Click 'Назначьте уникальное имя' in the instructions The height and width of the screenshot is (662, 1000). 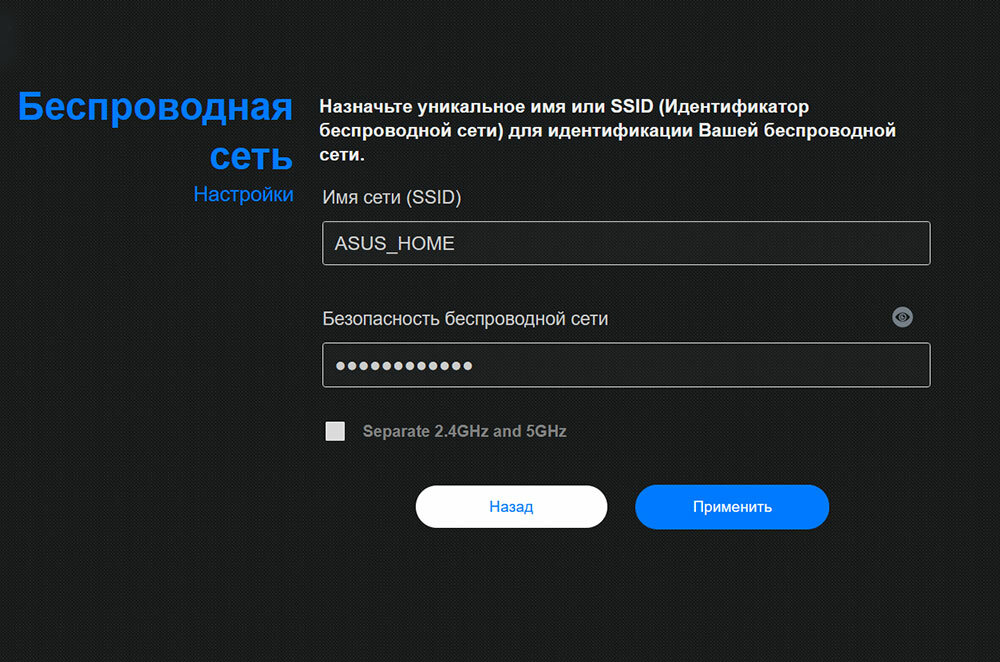(x=422, y=107)
